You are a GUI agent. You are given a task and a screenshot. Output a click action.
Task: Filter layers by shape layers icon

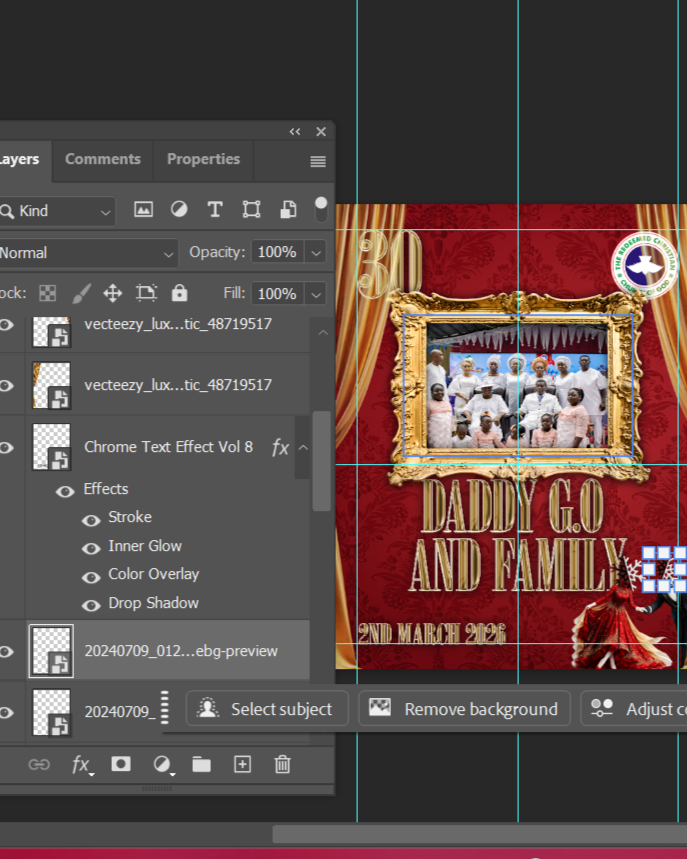click(251, 210)
